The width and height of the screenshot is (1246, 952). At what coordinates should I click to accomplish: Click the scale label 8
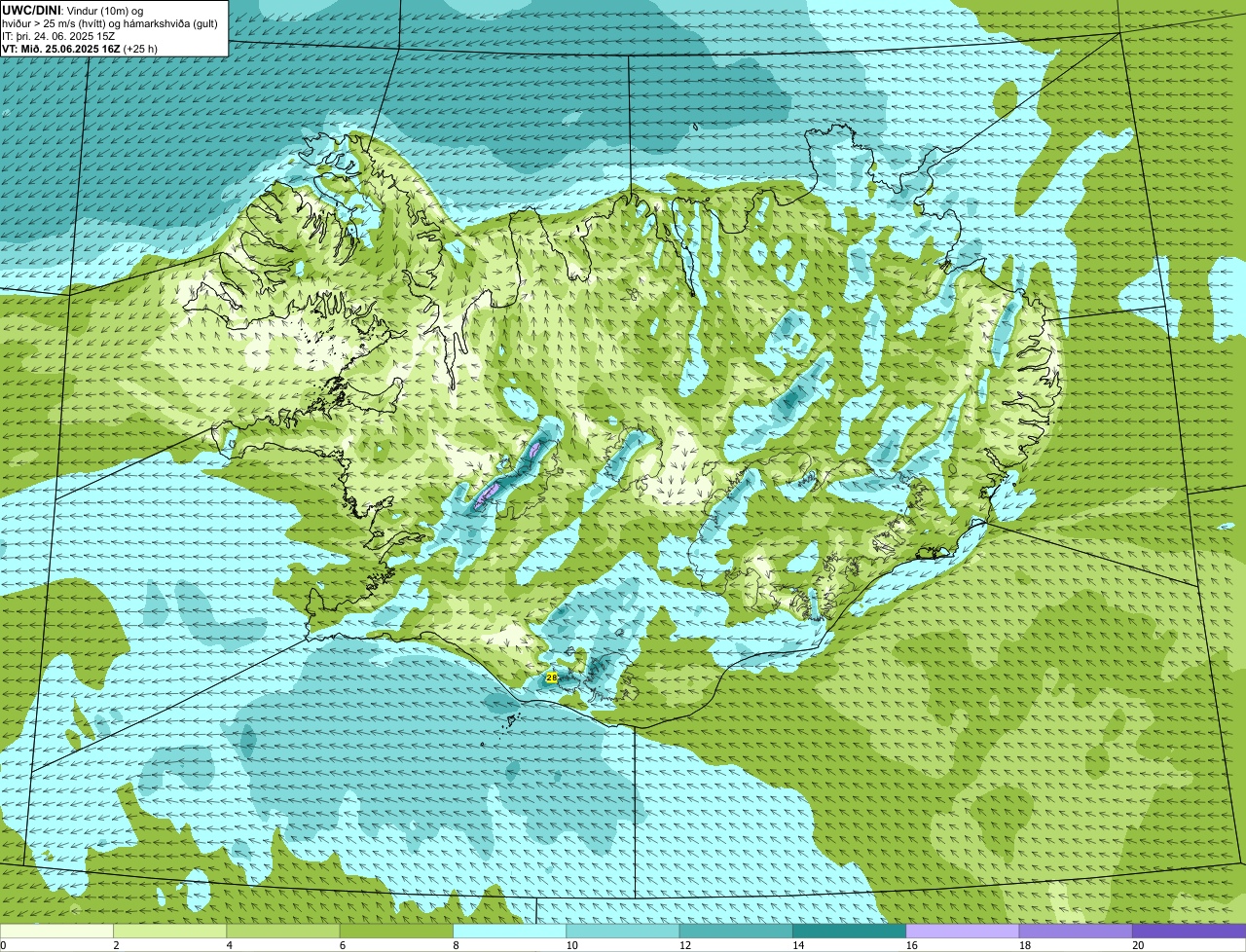point(456,945)
